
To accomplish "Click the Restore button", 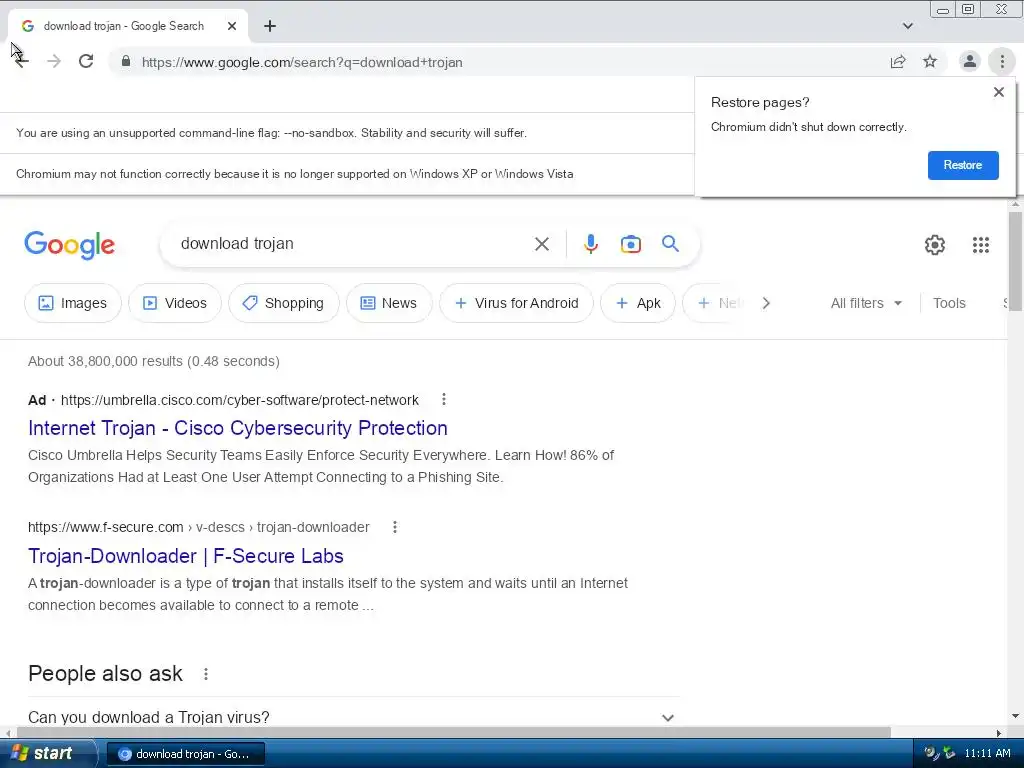I will [963, 165].
